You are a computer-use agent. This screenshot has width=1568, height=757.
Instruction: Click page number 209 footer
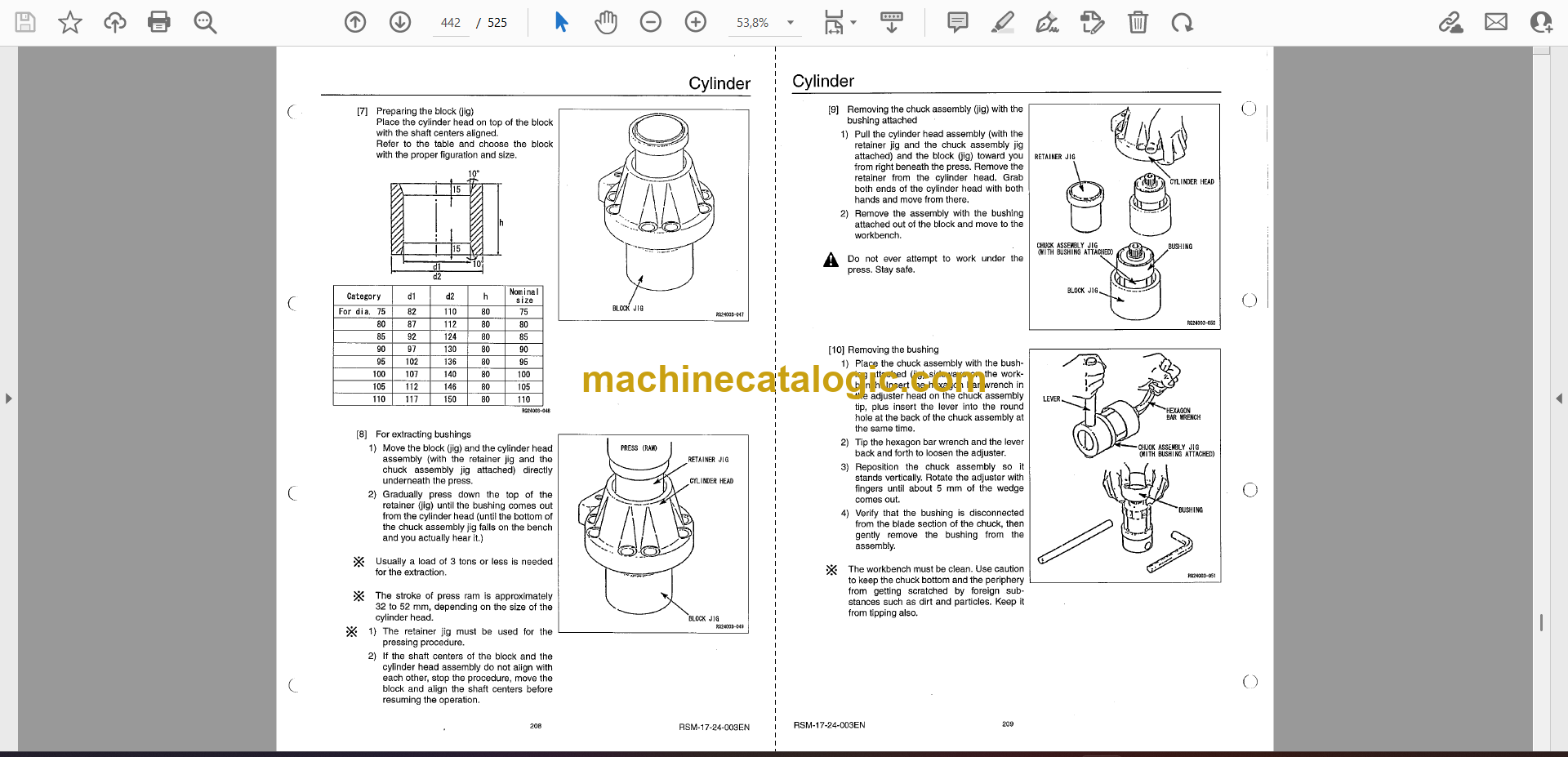(1008, 724)
